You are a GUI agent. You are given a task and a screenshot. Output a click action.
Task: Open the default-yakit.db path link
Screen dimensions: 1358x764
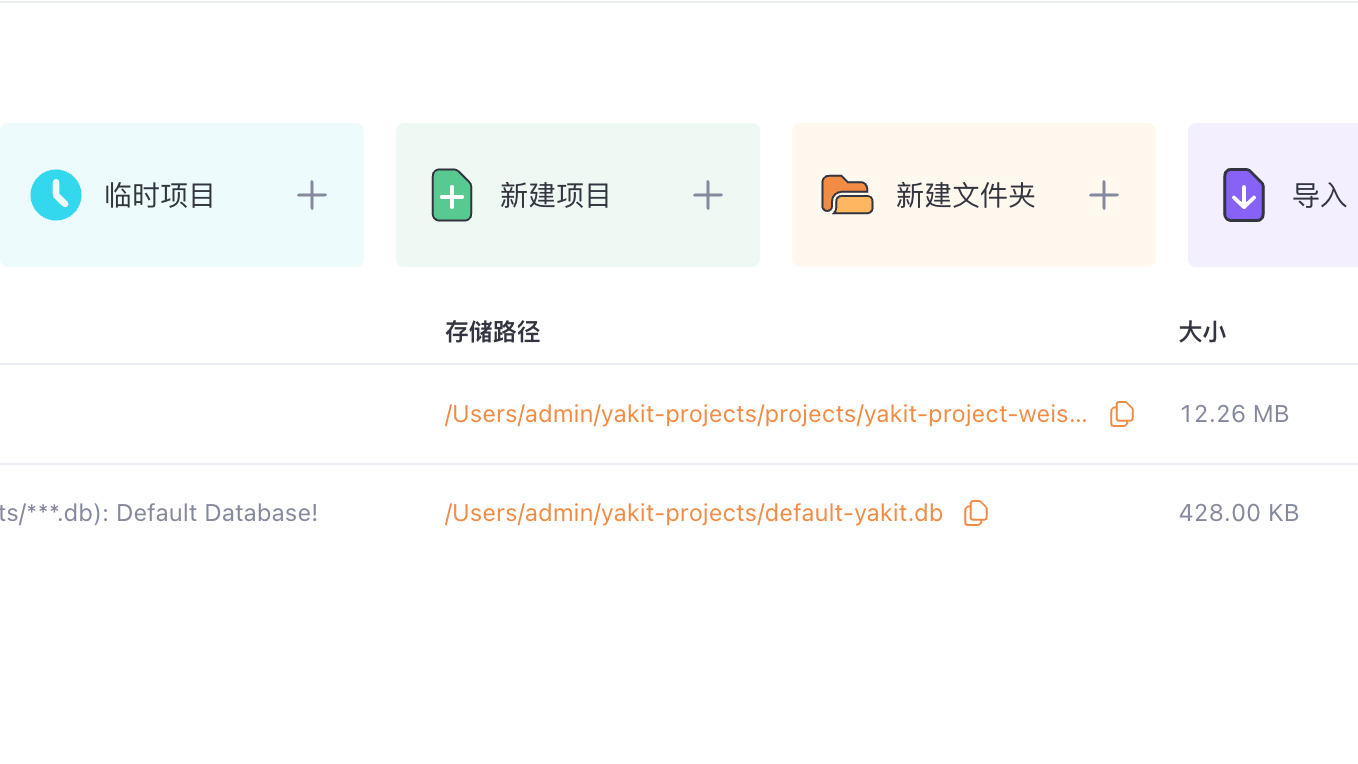(x=694, y=512)
